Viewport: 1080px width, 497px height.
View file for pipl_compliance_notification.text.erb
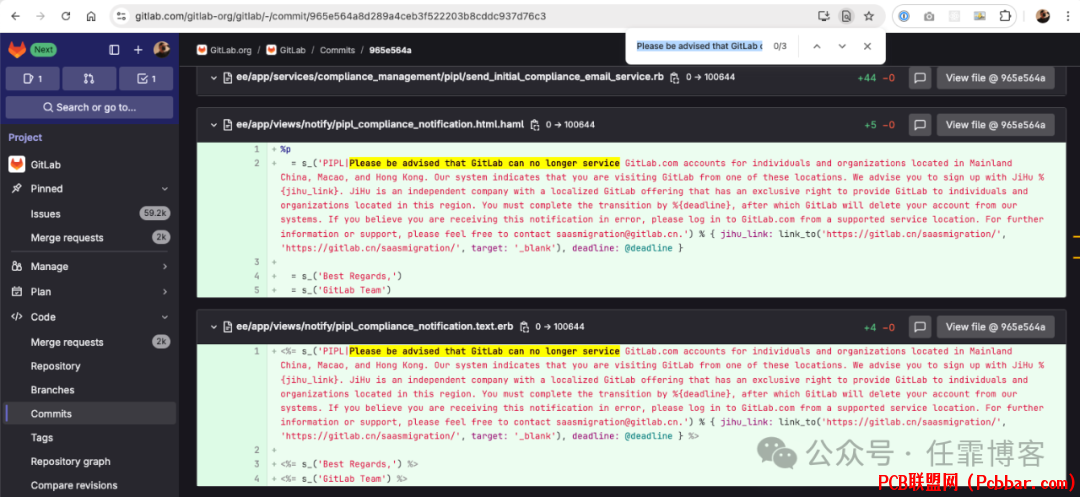pyautogui.click(x=995, y=327)
